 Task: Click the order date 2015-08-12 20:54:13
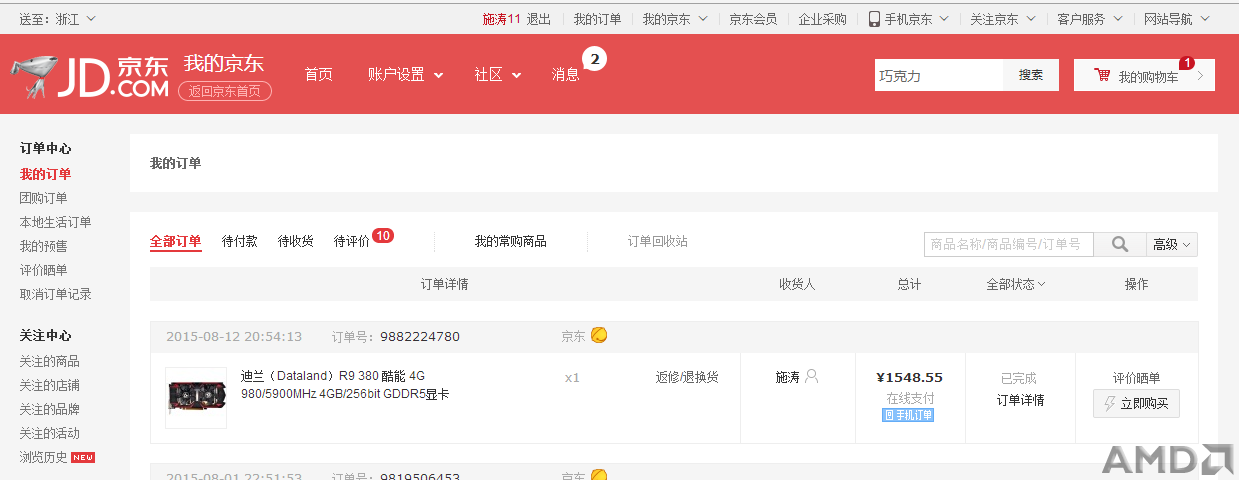click(234, 336)
